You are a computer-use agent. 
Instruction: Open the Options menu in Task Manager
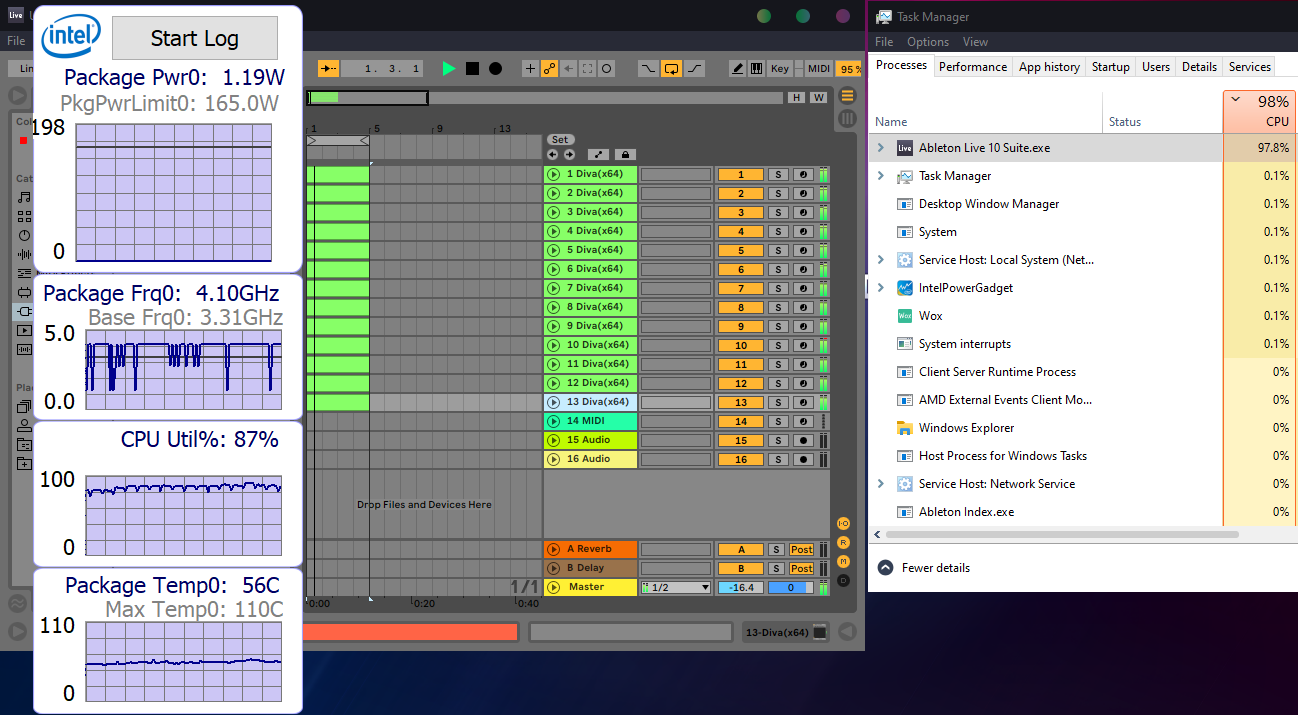point(927,42)
